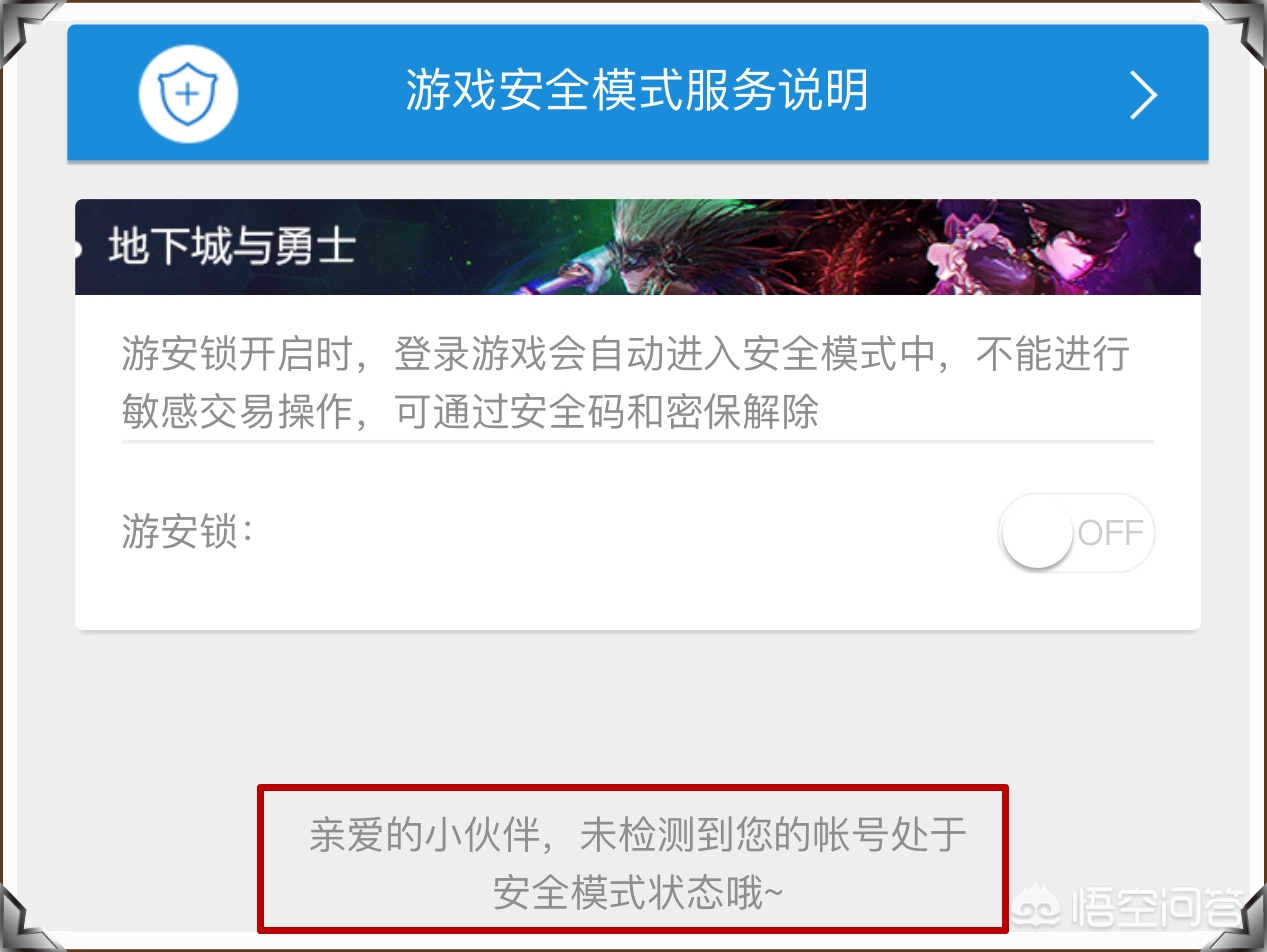Click the white knob of the 游安锁 switch
The width and height of the screenshot is (1267, 952).
click(1037, 533)
